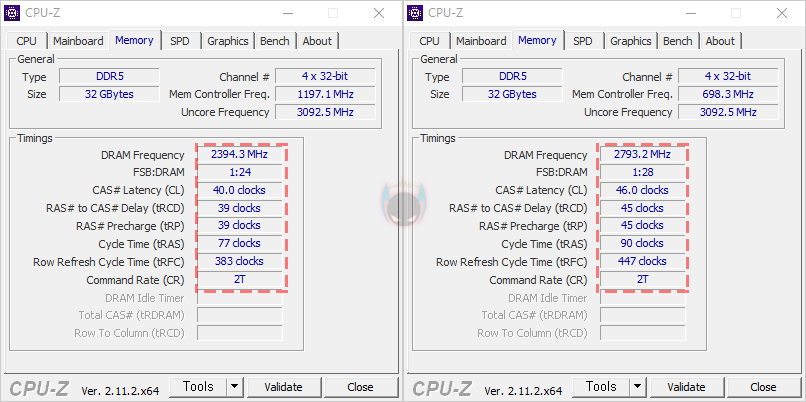806x402 pixels.
Task: Click Channel # 4 x 32-bit in right window
Action: click(x=728, y=77)
